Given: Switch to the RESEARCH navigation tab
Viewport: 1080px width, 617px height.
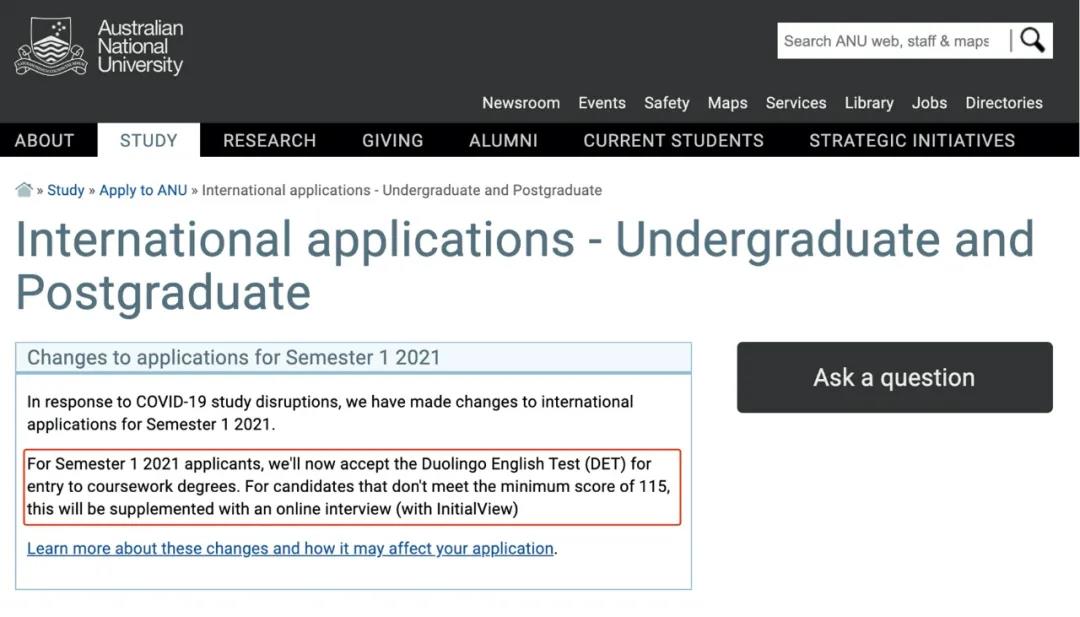Looking at the screenshot, I should point(269,140).
